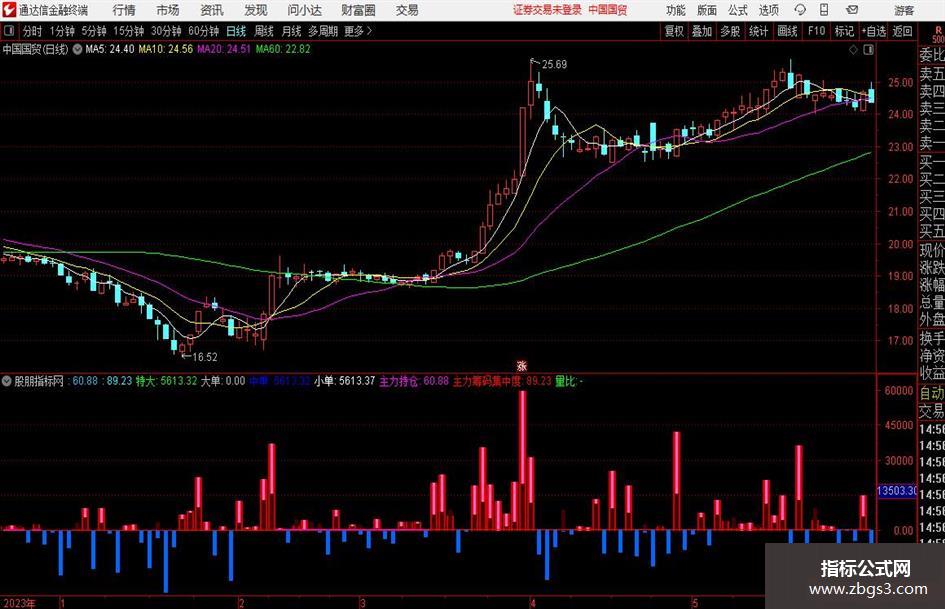Switch to 60分钟 chart period

(203, 31)
